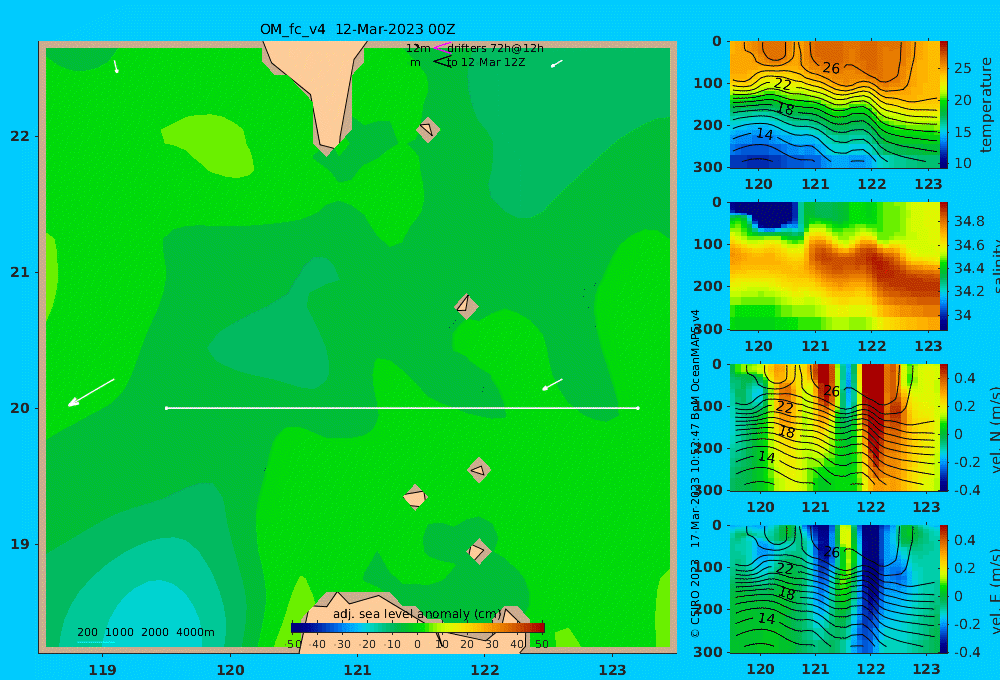This screenshot has width=1000, height=680.
Task: Click the 'temperature' axis label
Action: (986, 105)
